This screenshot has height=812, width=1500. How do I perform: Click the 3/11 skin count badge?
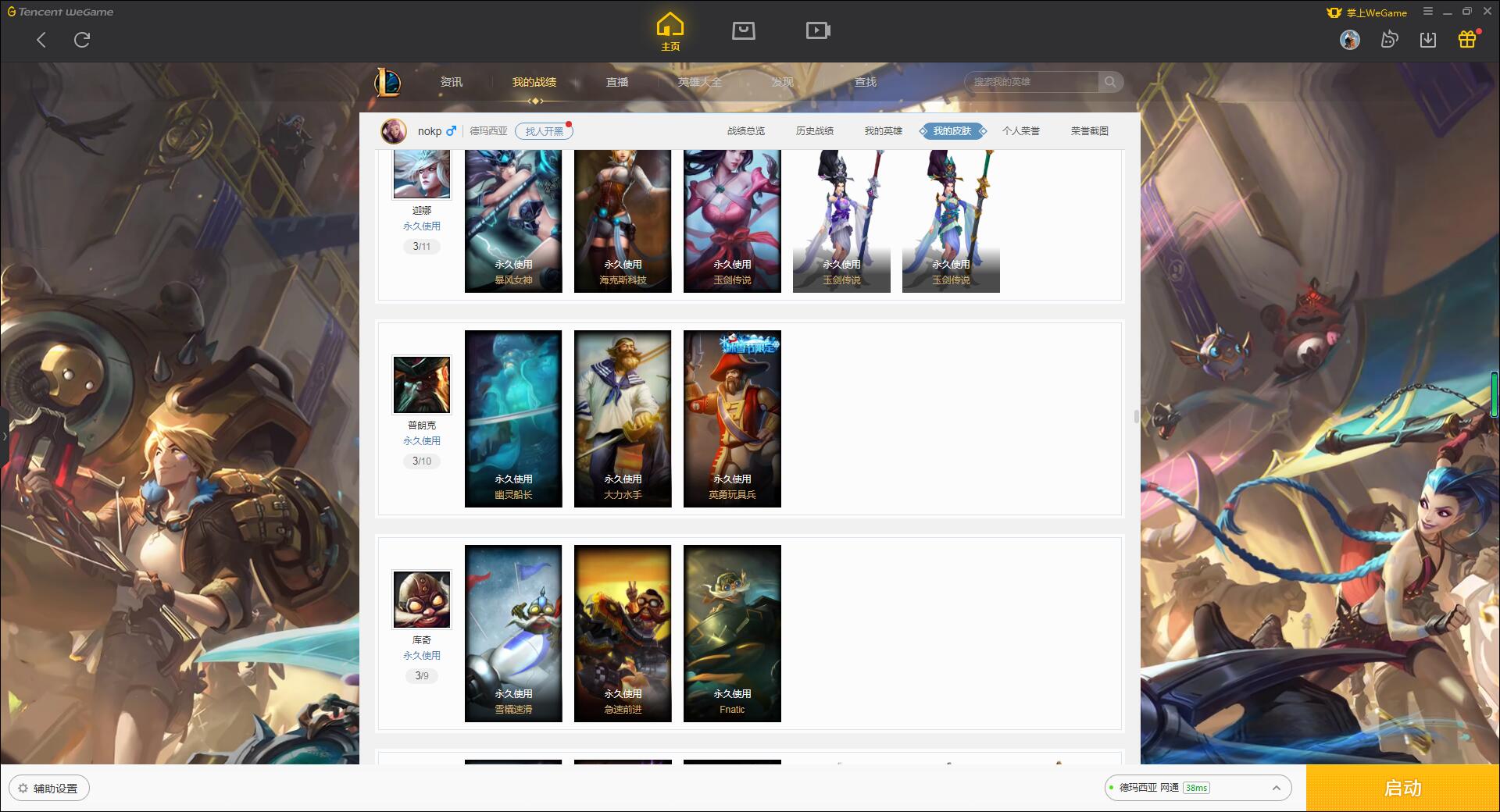click(422, 247)
